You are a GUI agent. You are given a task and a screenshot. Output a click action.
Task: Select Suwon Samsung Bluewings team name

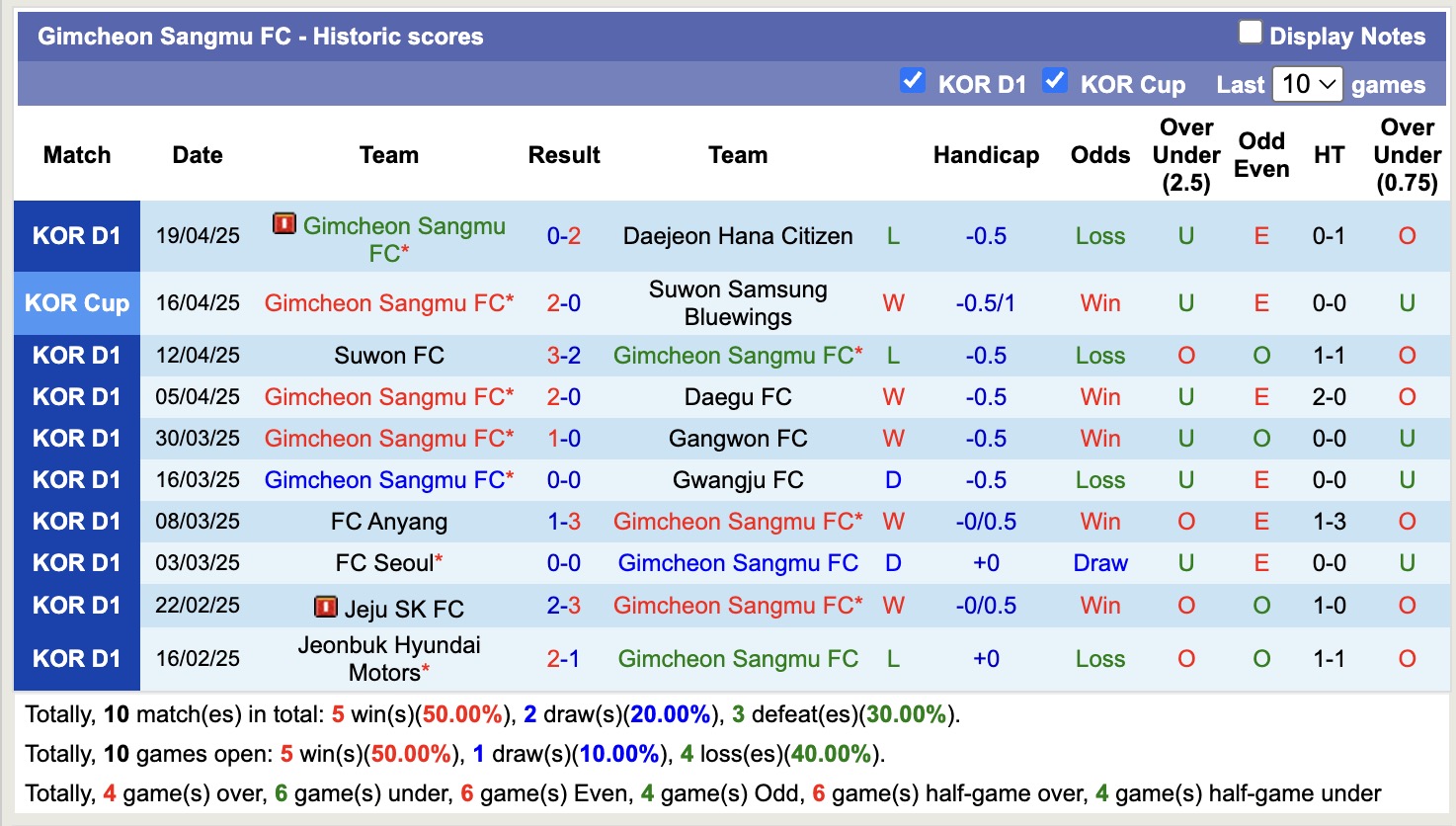point(738,303)
